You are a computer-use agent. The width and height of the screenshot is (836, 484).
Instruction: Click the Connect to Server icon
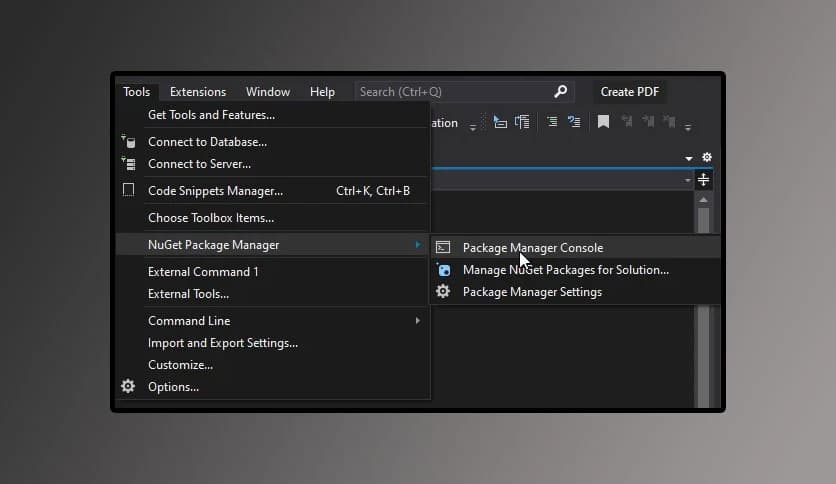click(x=128, y=164)
